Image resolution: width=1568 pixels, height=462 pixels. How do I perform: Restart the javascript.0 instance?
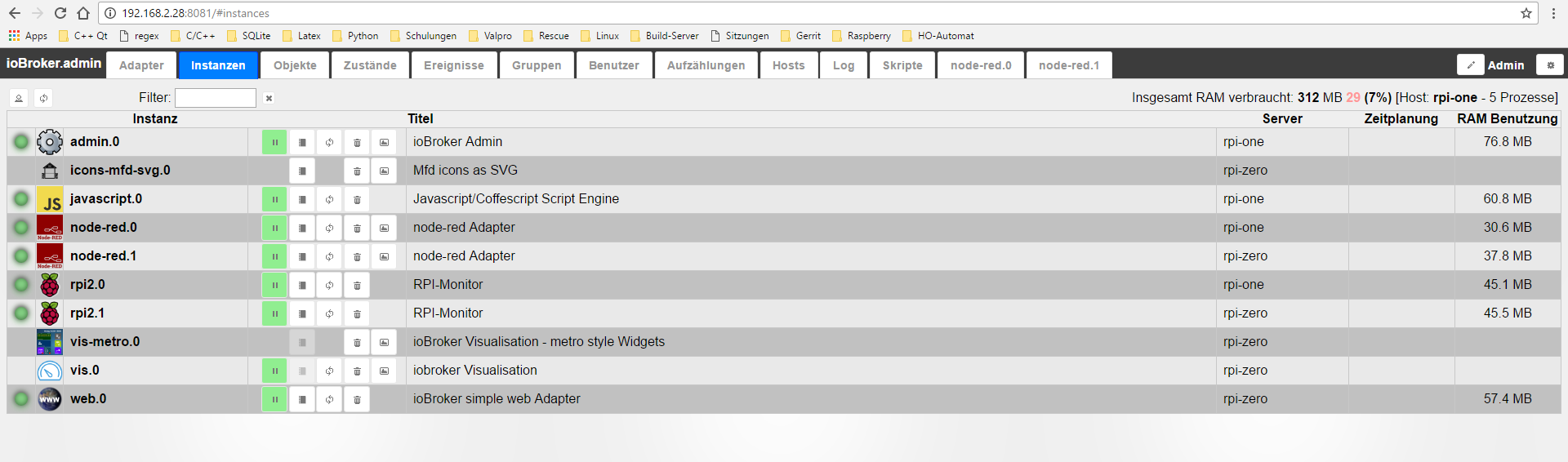[329, 199]
